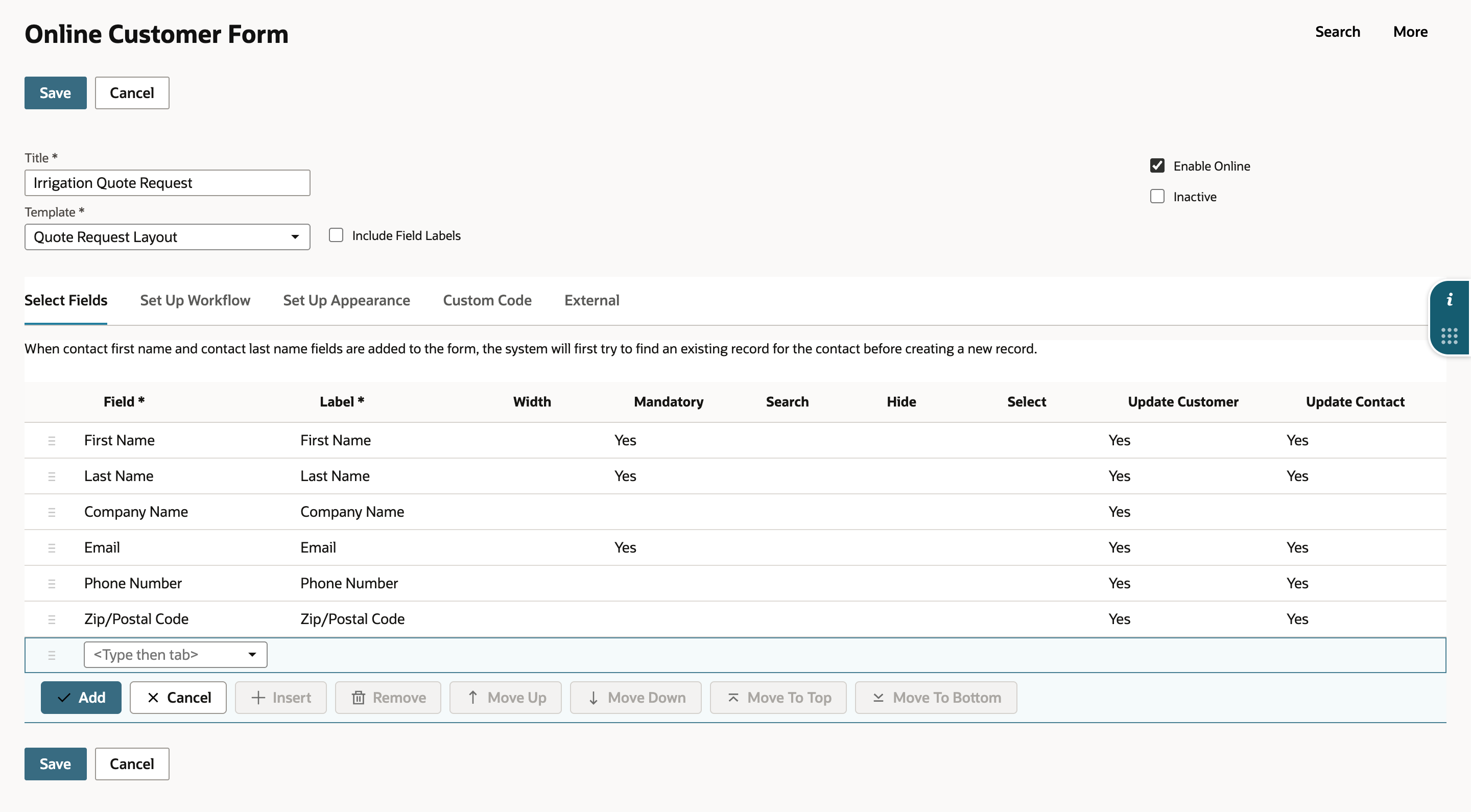Click the drag handle for First Name row
1471x812 pixels.
[x=52, y=440]
